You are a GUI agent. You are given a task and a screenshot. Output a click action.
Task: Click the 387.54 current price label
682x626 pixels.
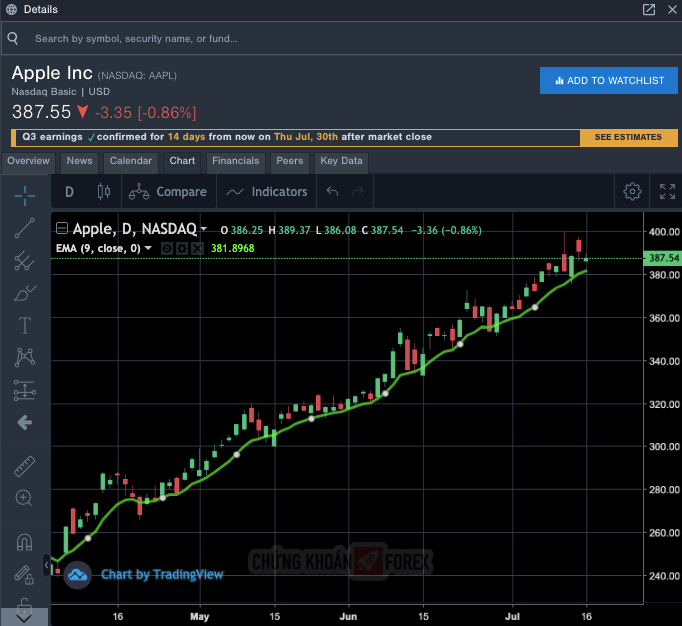(x=662, y=258)
